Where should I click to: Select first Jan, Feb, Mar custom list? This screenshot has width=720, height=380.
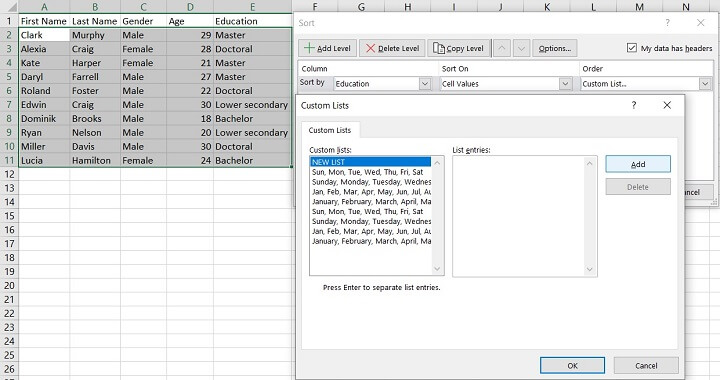click(x=371, y=192)
